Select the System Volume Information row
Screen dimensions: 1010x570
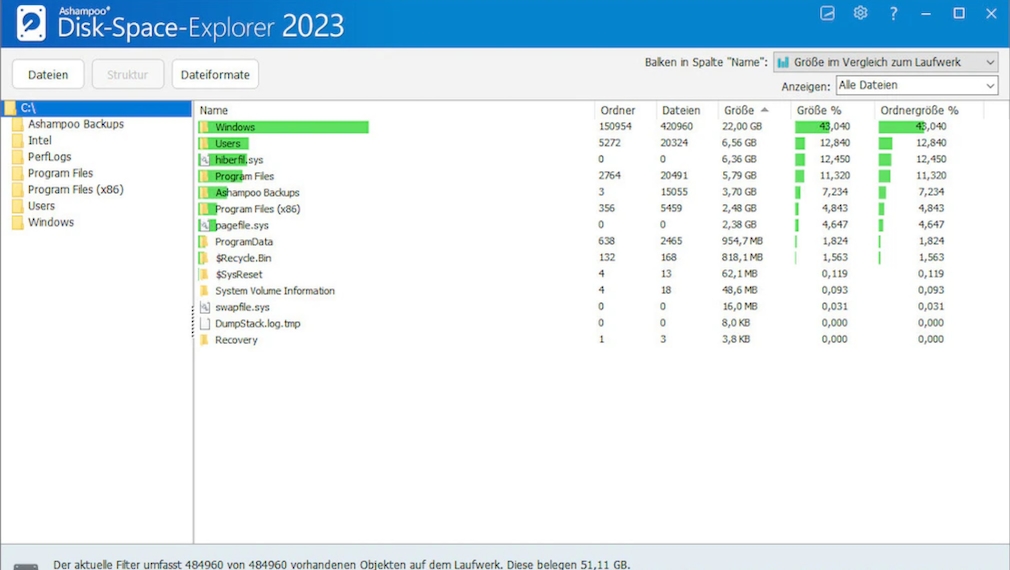pos(589,291)
